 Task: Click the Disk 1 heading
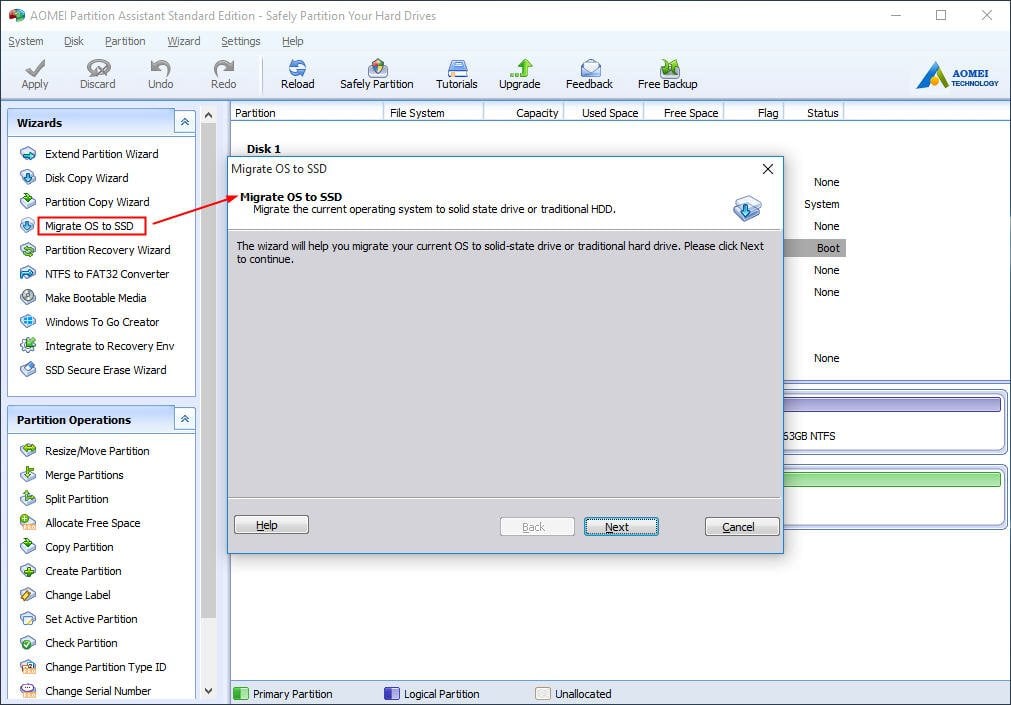coord(264,149)
